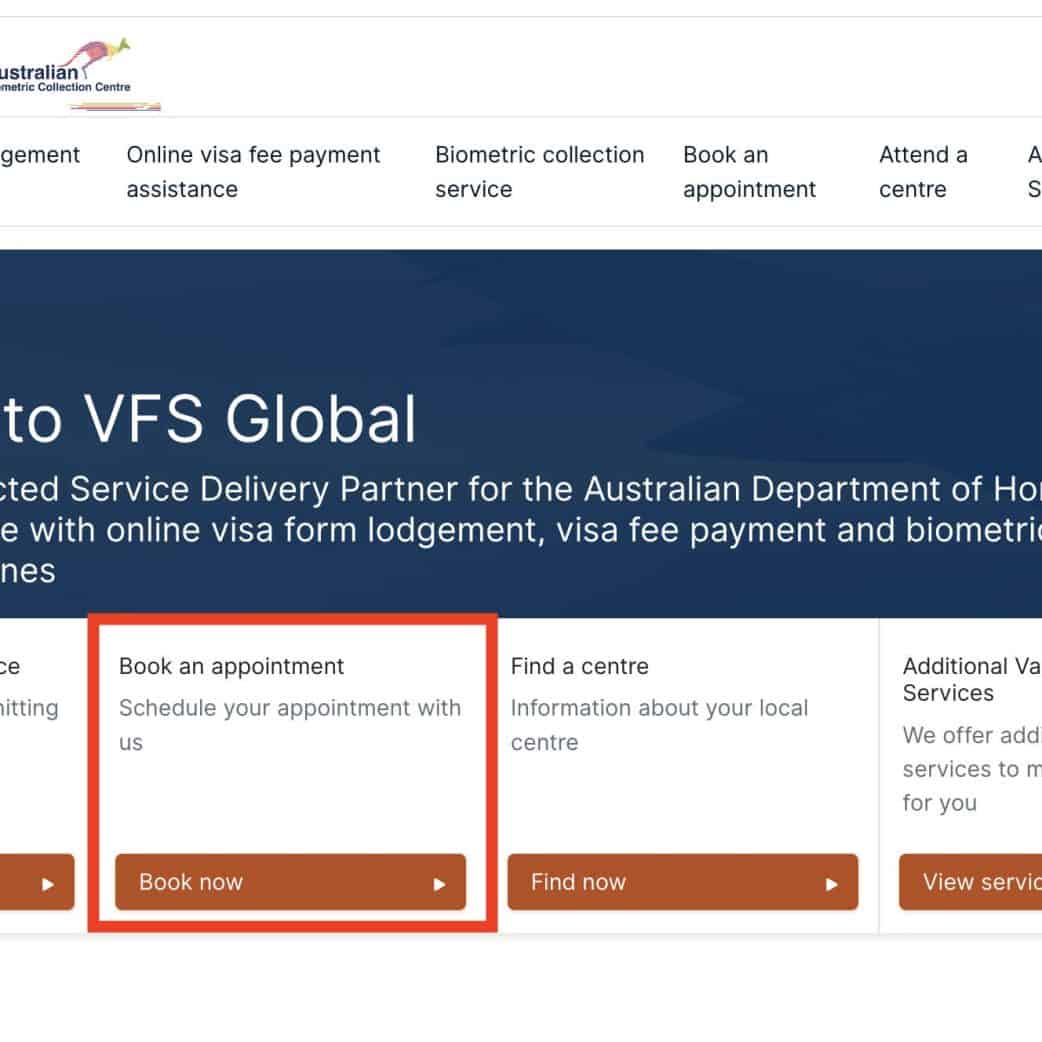Viewport: 1042px width, 1042px height.
Task: Click 'Information about your local centre' description
Action: tap(658, 724)
